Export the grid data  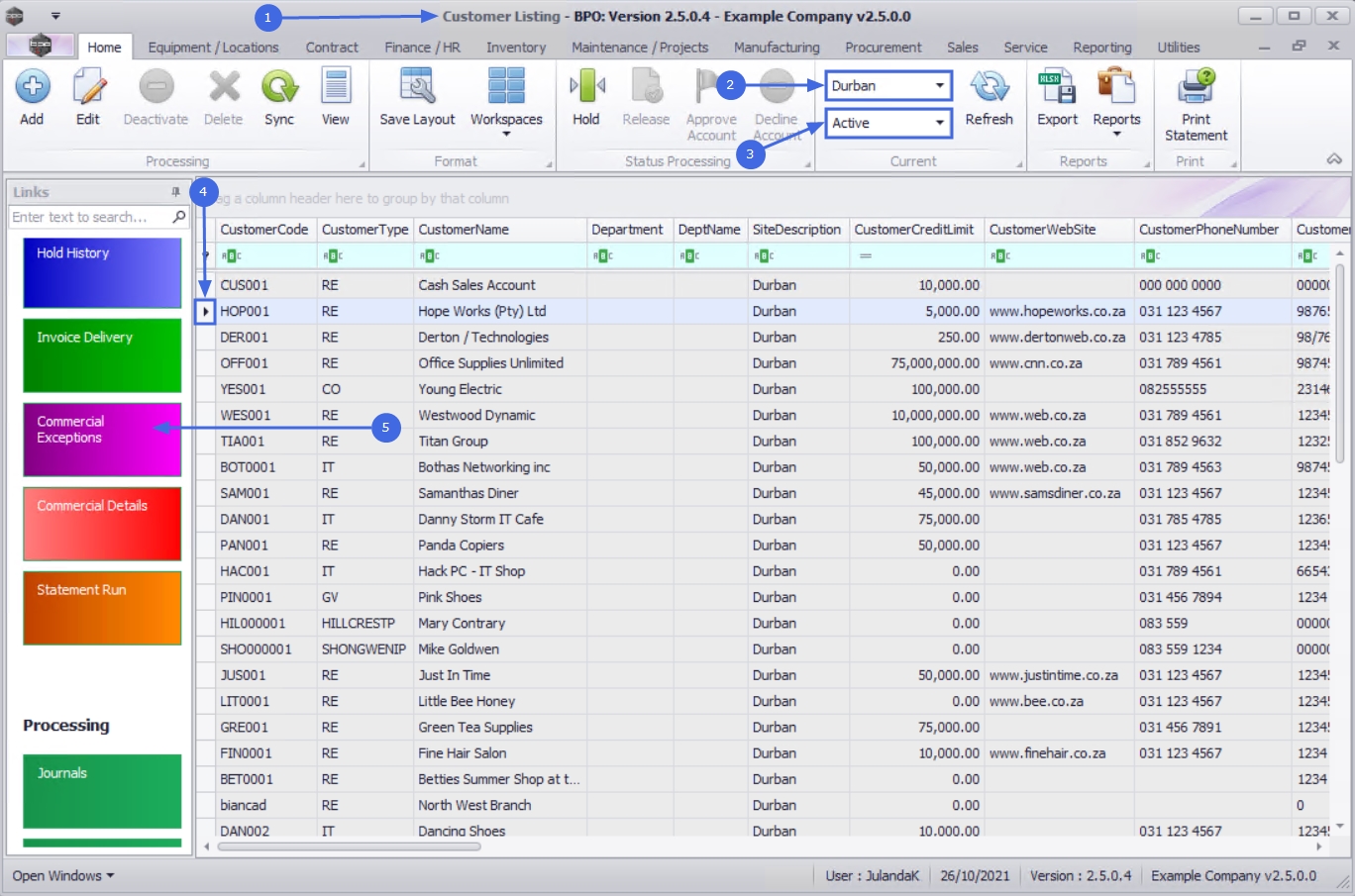(1057, 98)
